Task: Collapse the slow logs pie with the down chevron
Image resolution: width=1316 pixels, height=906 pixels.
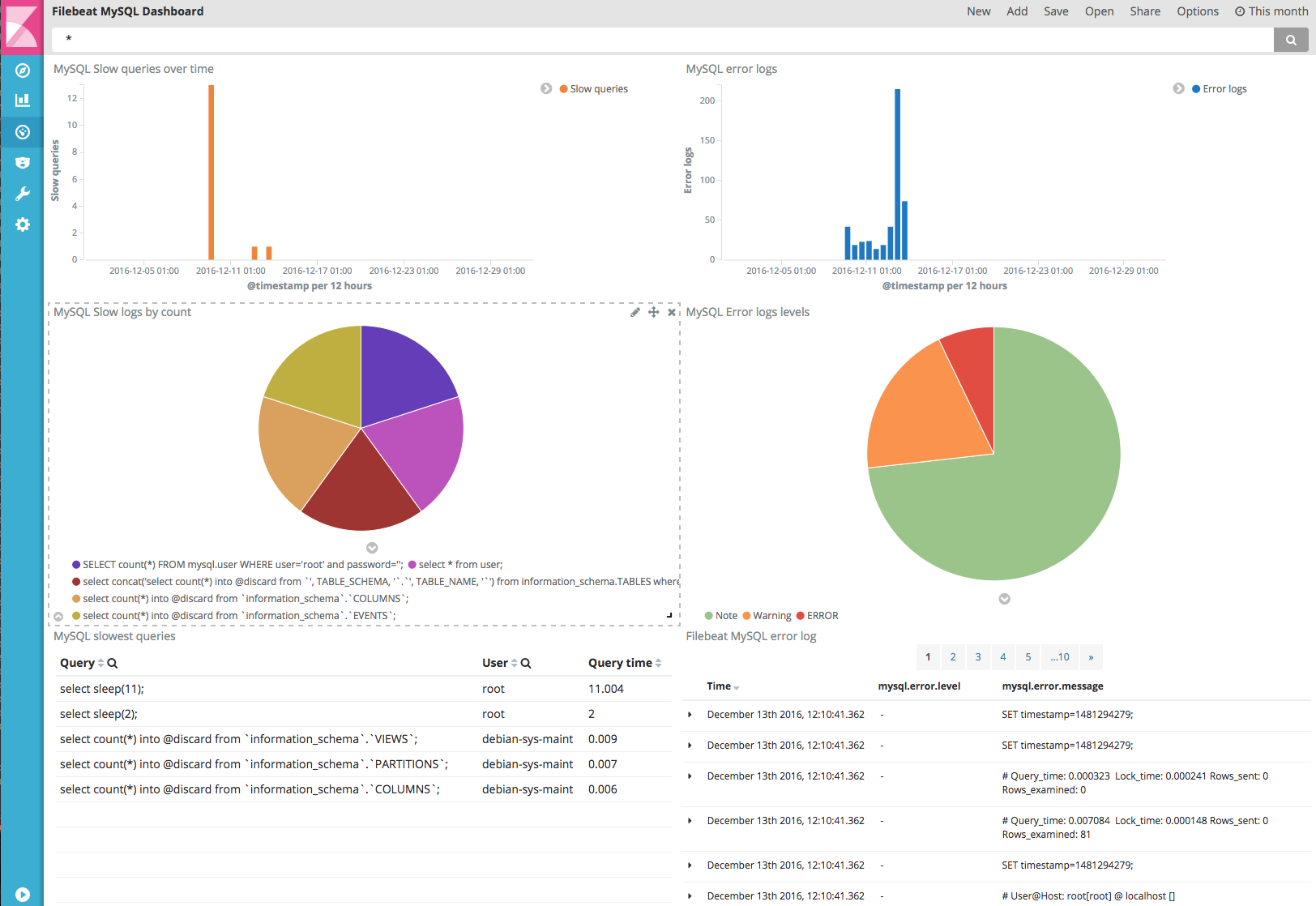Action: (372, 547)
